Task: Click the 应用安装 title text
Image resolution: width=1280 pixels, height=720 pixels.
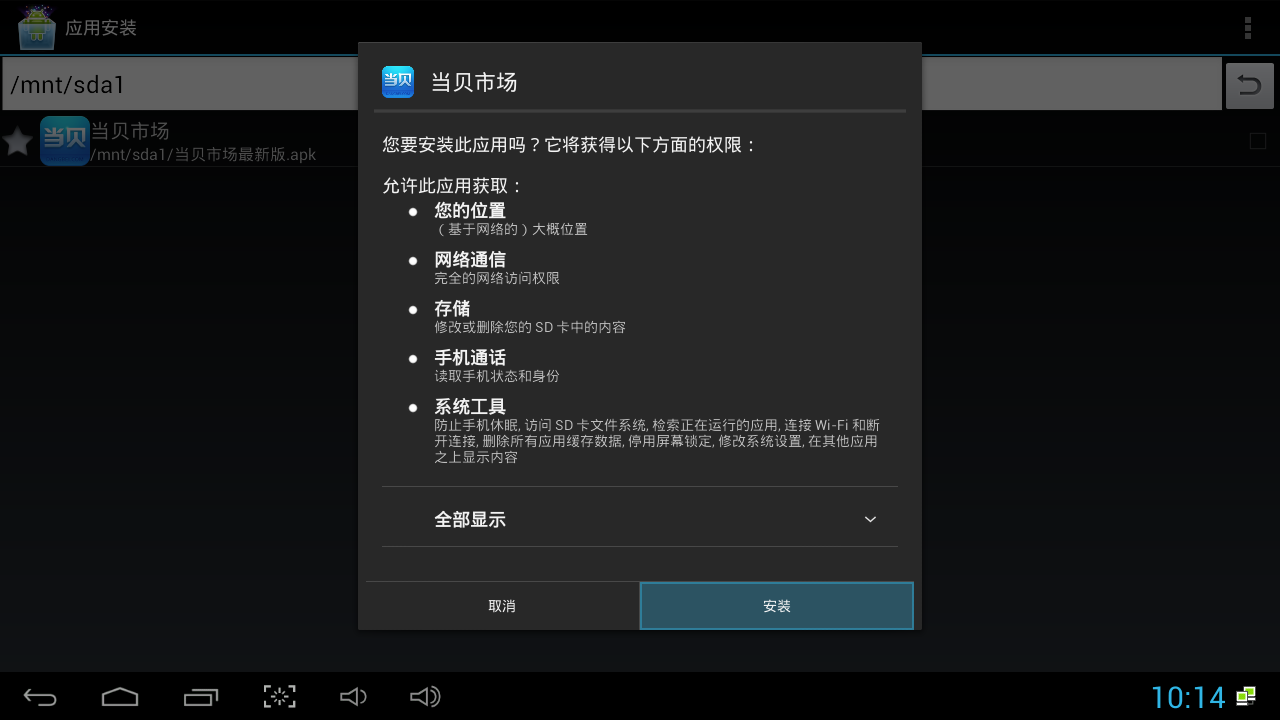Action: [101, 28]
